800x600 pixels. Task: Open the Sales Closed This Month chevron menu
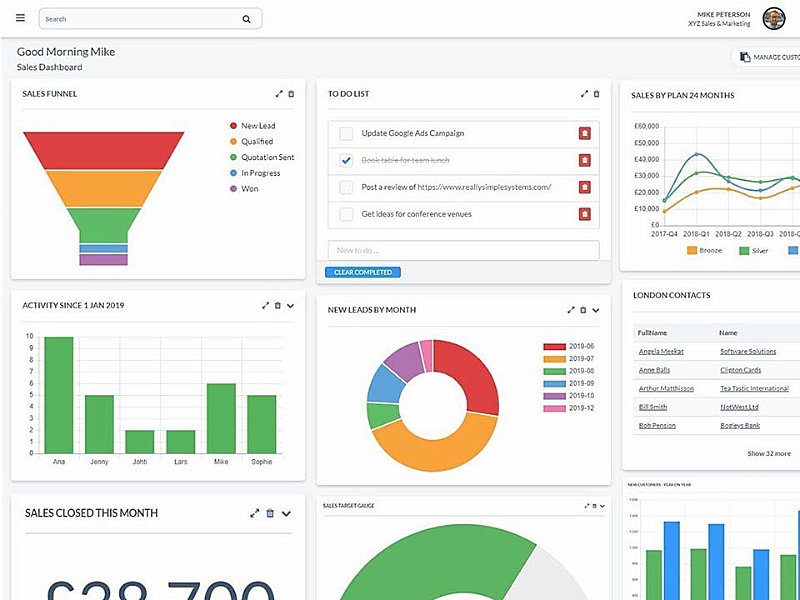286,513
